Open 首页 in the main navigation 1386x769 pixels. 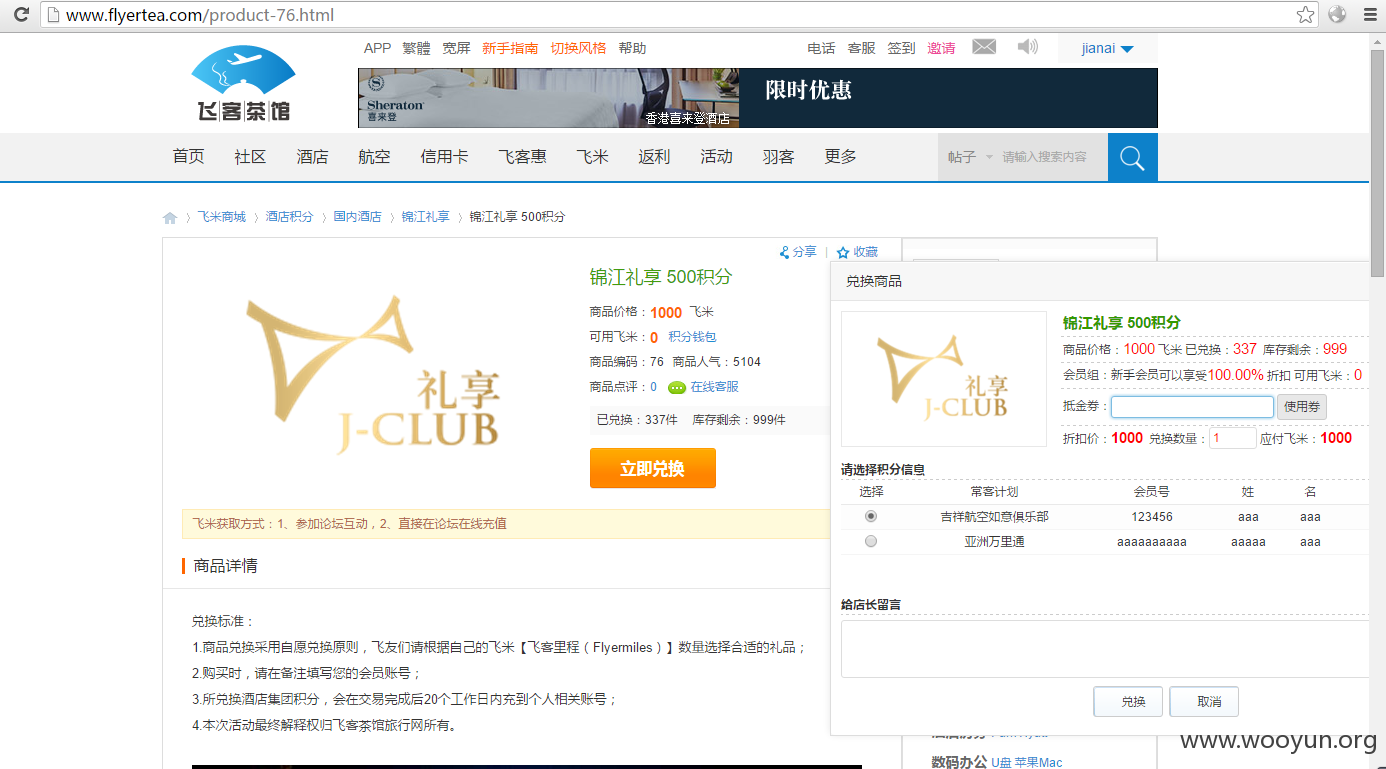pos(188,157)
